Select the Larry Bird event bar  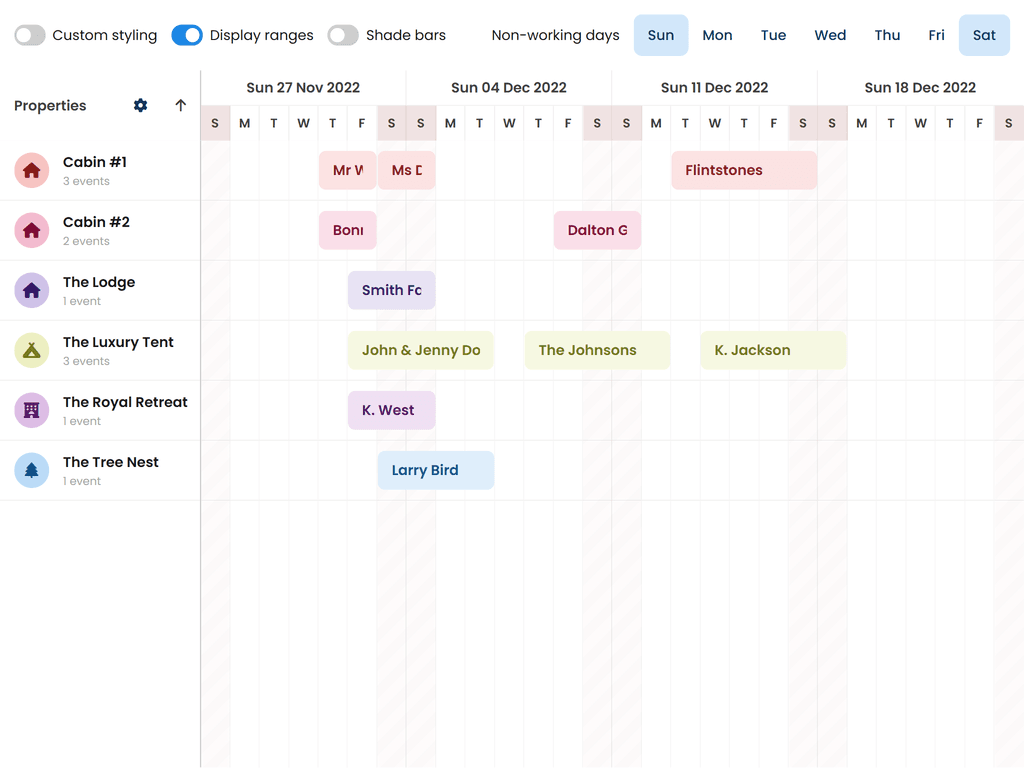[x=435, y=470]
